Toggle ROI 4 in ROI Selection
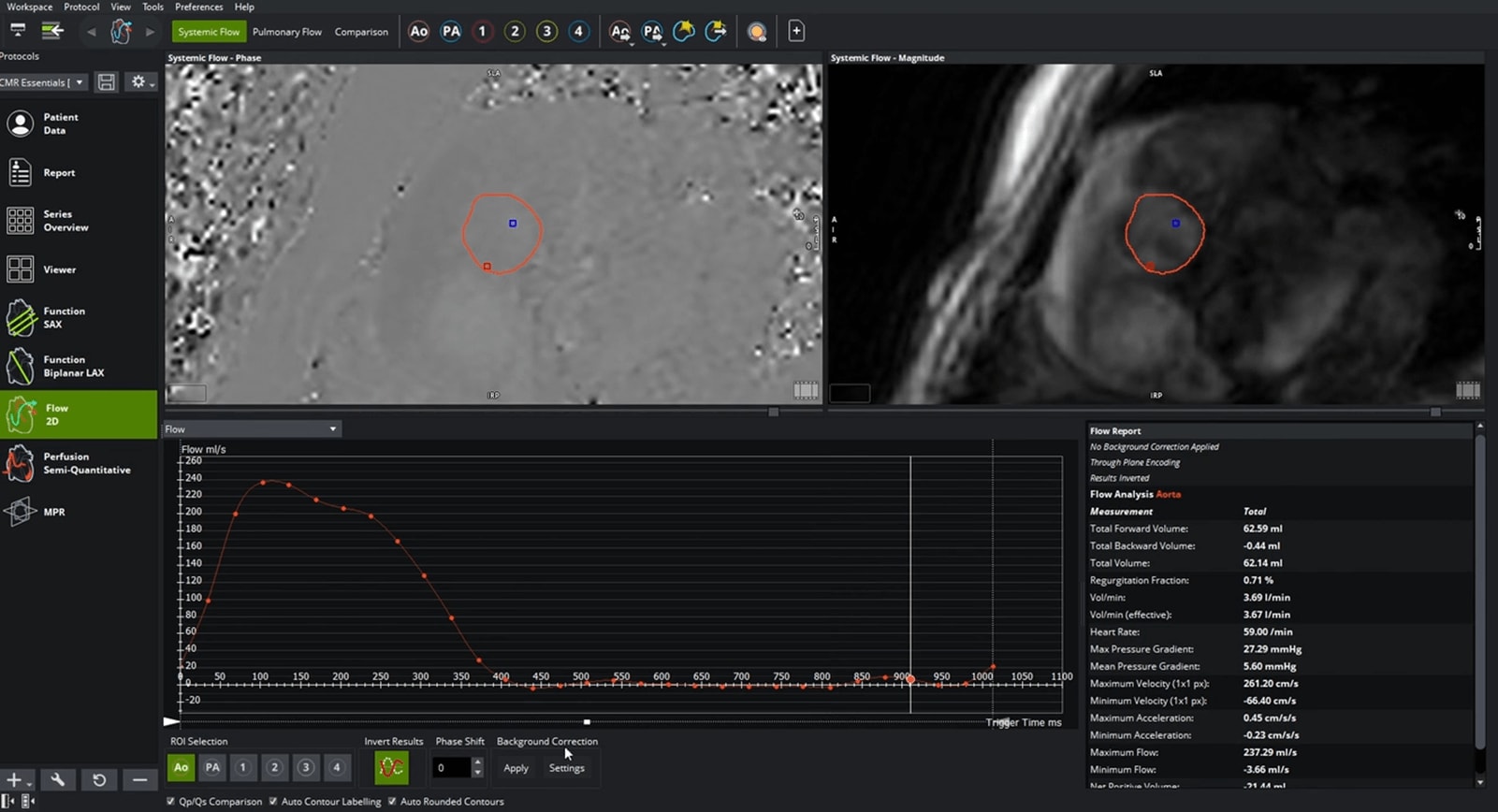1498x812 pixels. click(x=336, y=768)
